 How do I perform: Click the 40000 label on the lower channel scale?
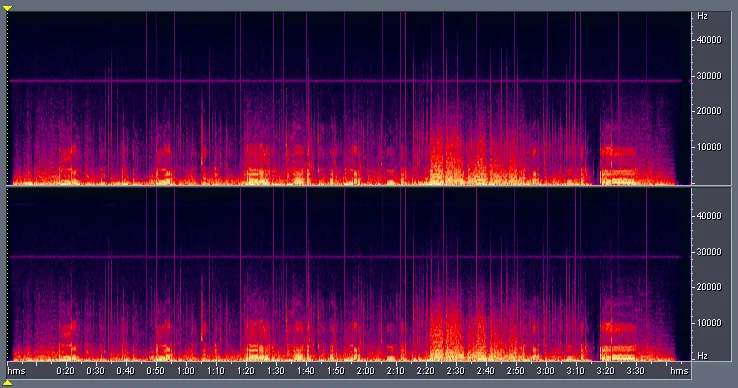(709, 216)
